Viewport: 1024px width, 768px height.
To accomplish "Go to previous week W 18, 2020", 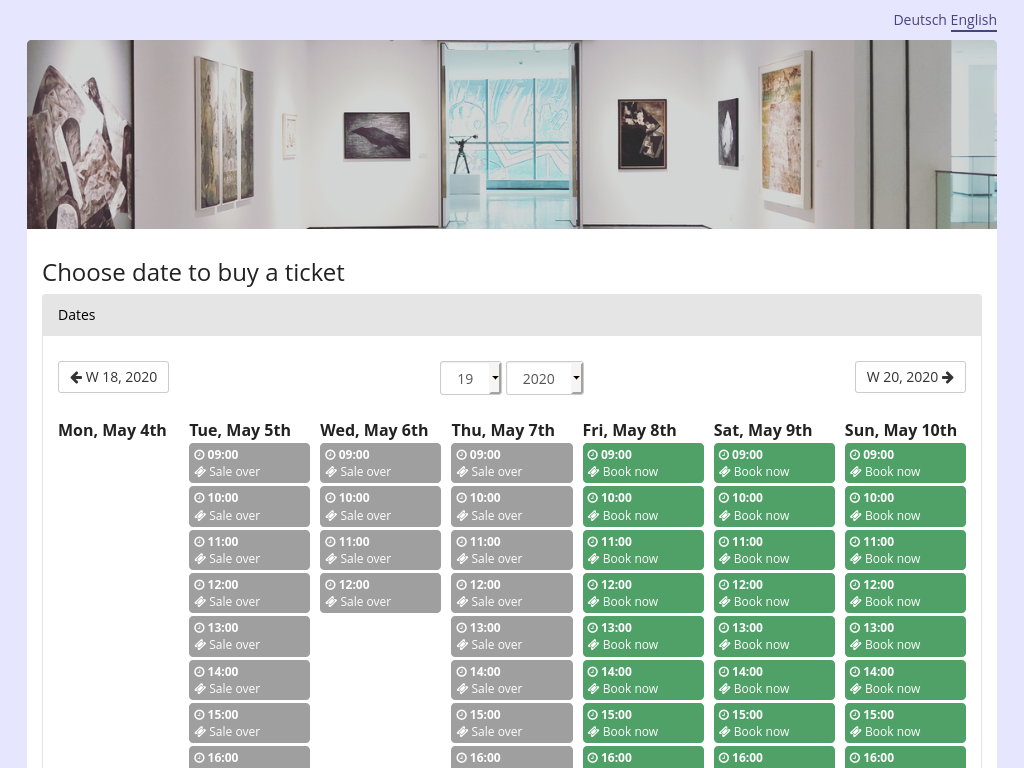I will [113, 377].
